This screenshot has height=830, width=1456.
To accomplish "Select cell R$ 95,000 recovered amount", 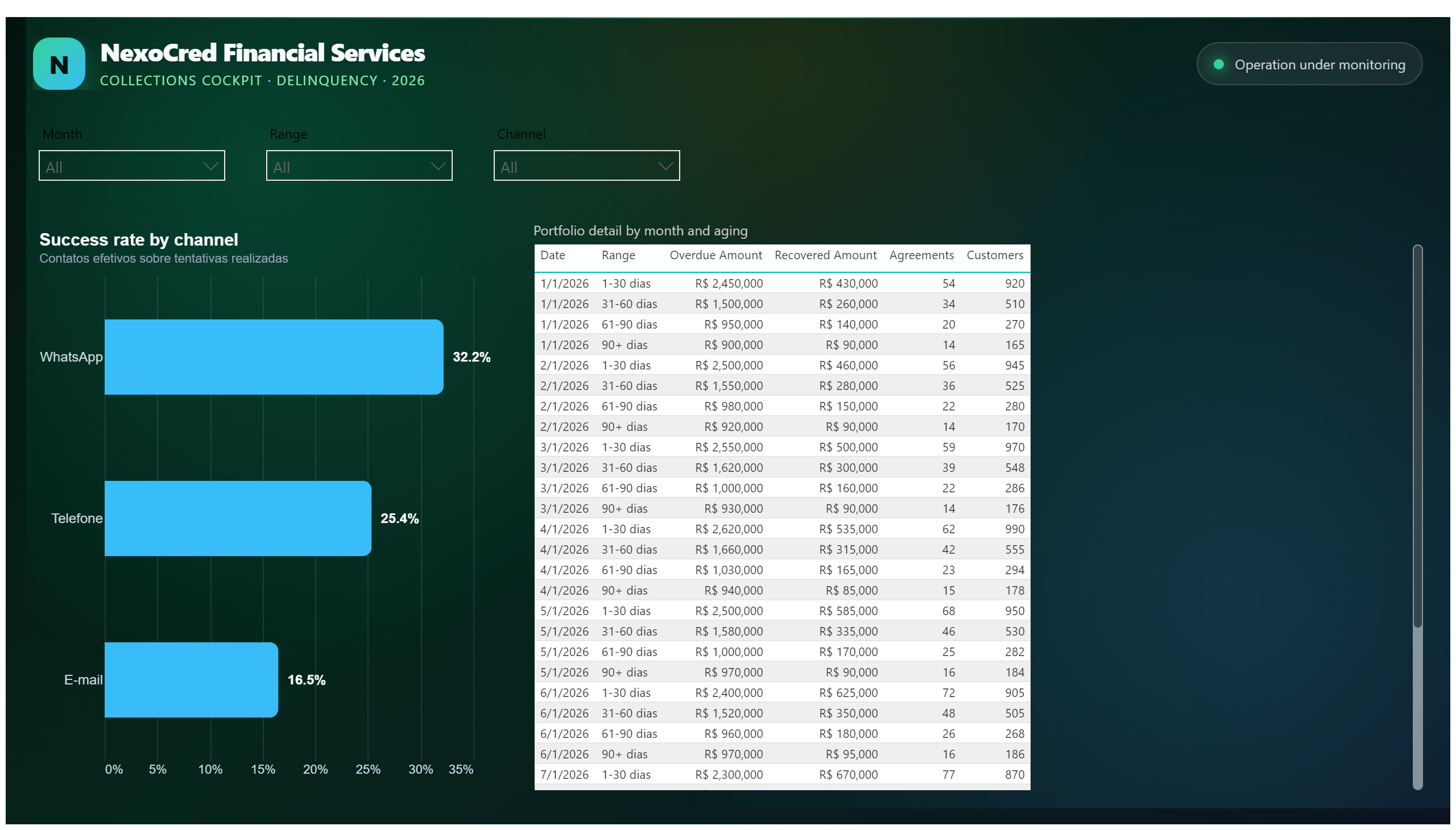I will coord(851,754).
